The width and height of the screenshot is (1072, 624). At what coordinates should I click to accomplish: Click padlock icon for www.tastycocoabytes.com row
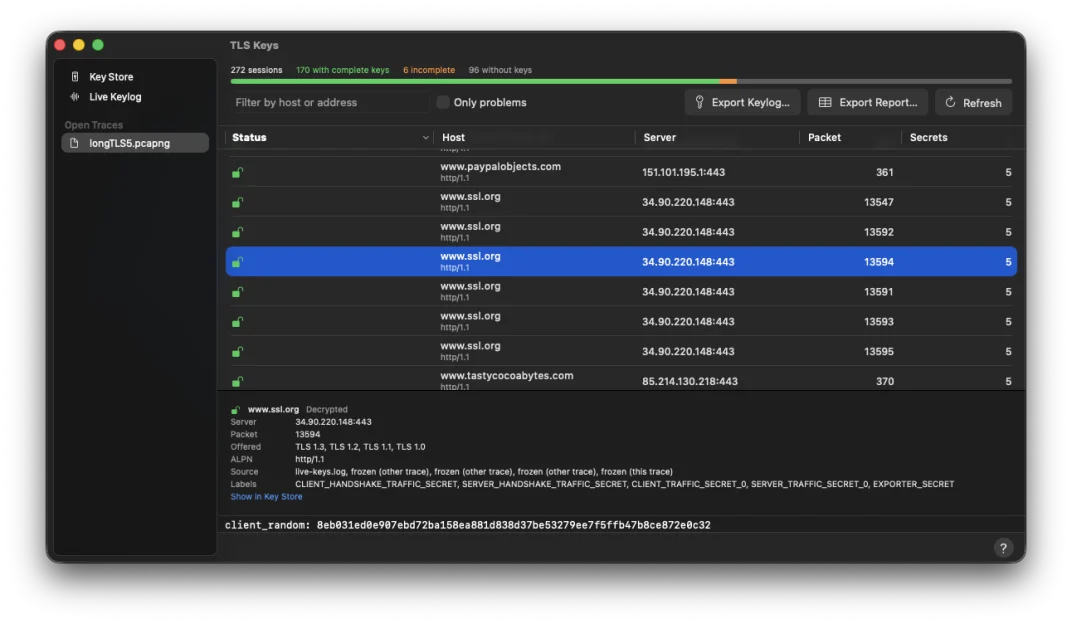(237, 381)
